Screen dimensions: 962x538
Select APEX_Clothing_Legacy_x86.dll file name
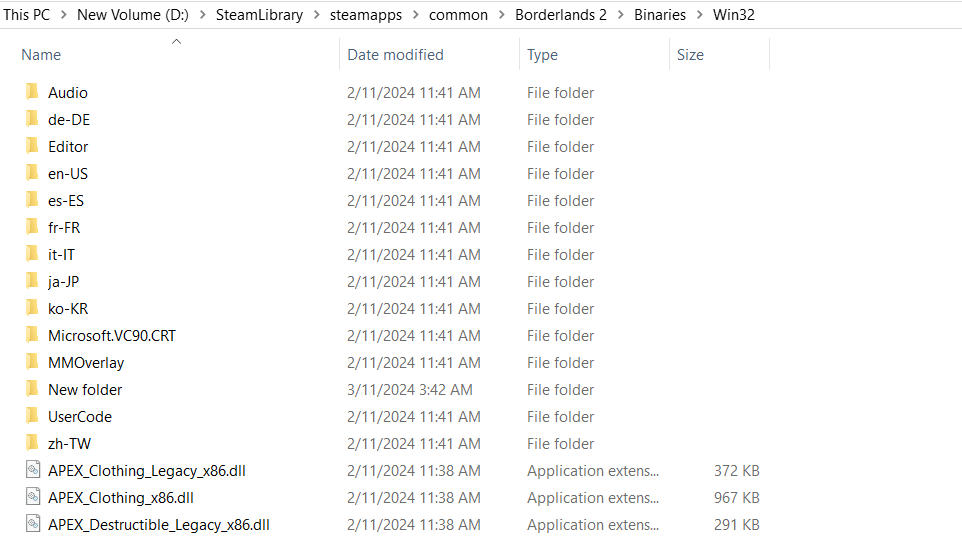click(147, 471)
